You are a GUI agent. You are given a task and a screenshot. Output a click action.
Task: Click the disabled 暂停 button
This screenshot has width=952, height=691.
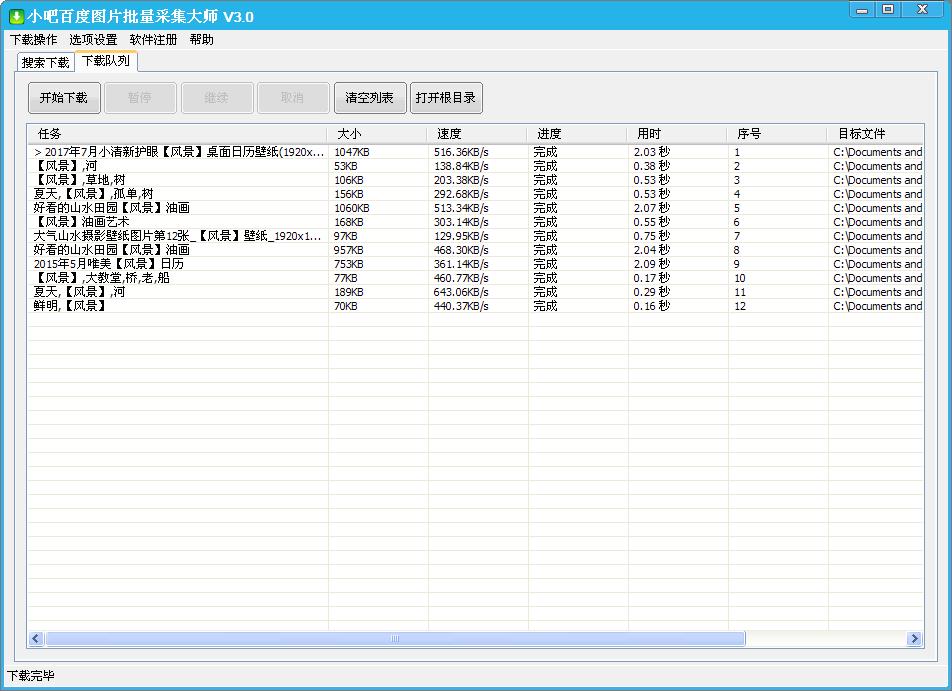[140, 98]
